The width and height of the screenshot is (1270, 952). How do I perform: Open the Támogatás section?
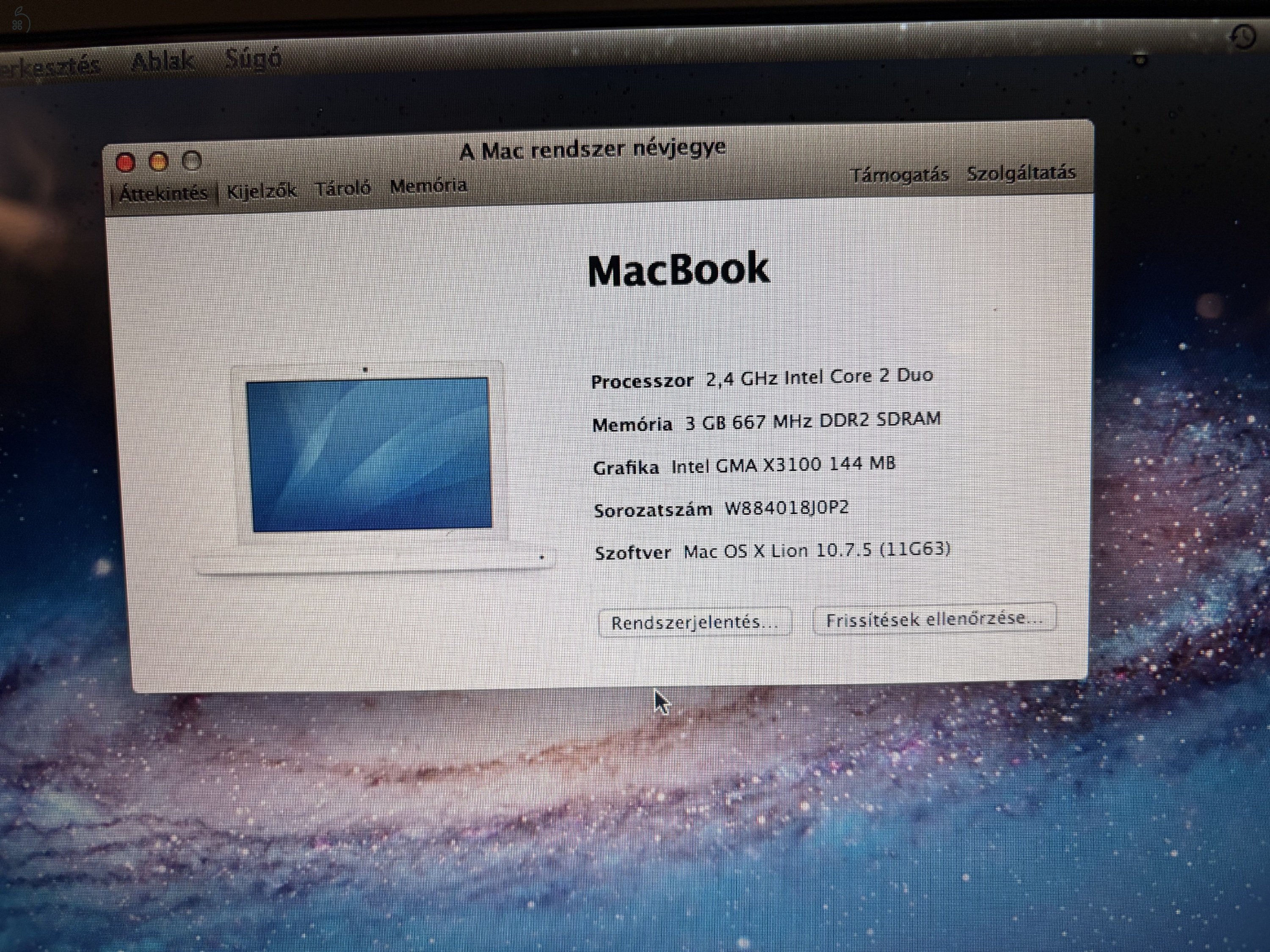click(900, 174)
